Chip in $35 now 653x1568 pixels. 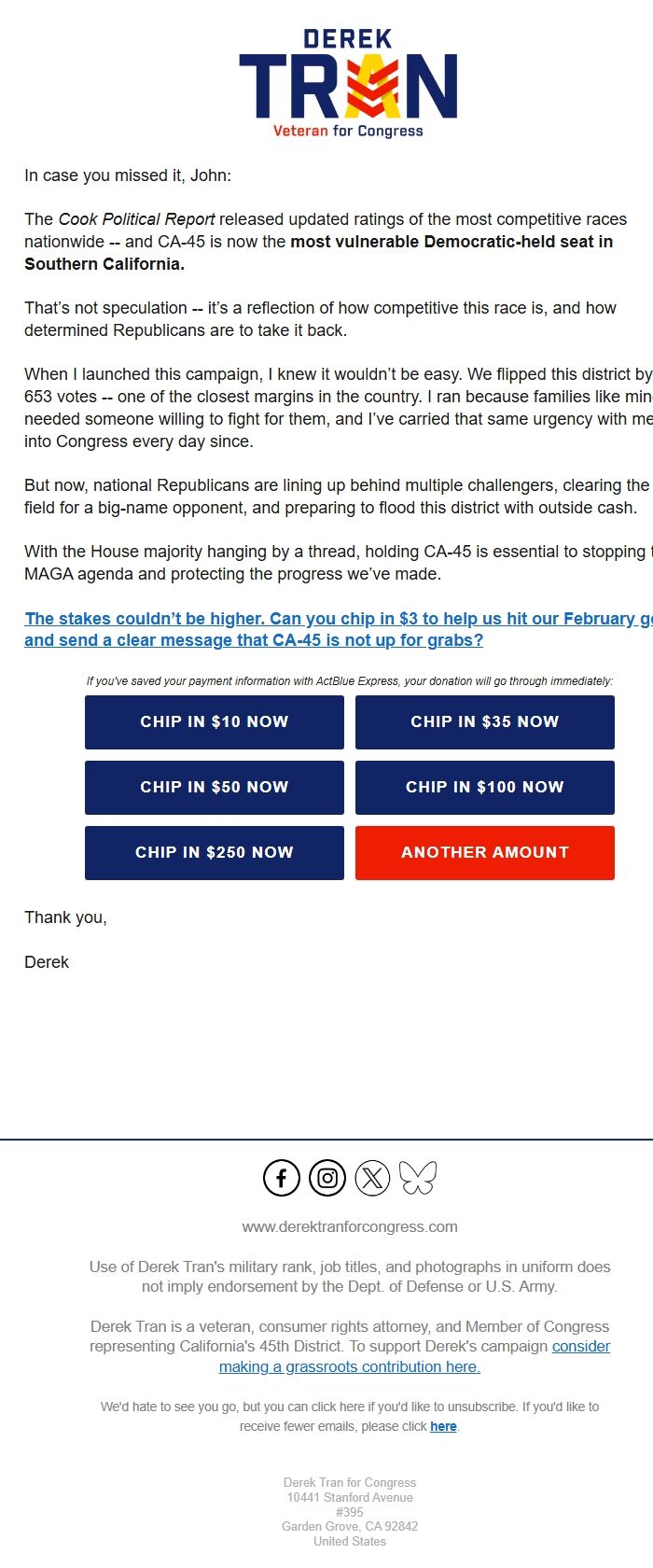(484, 721)
